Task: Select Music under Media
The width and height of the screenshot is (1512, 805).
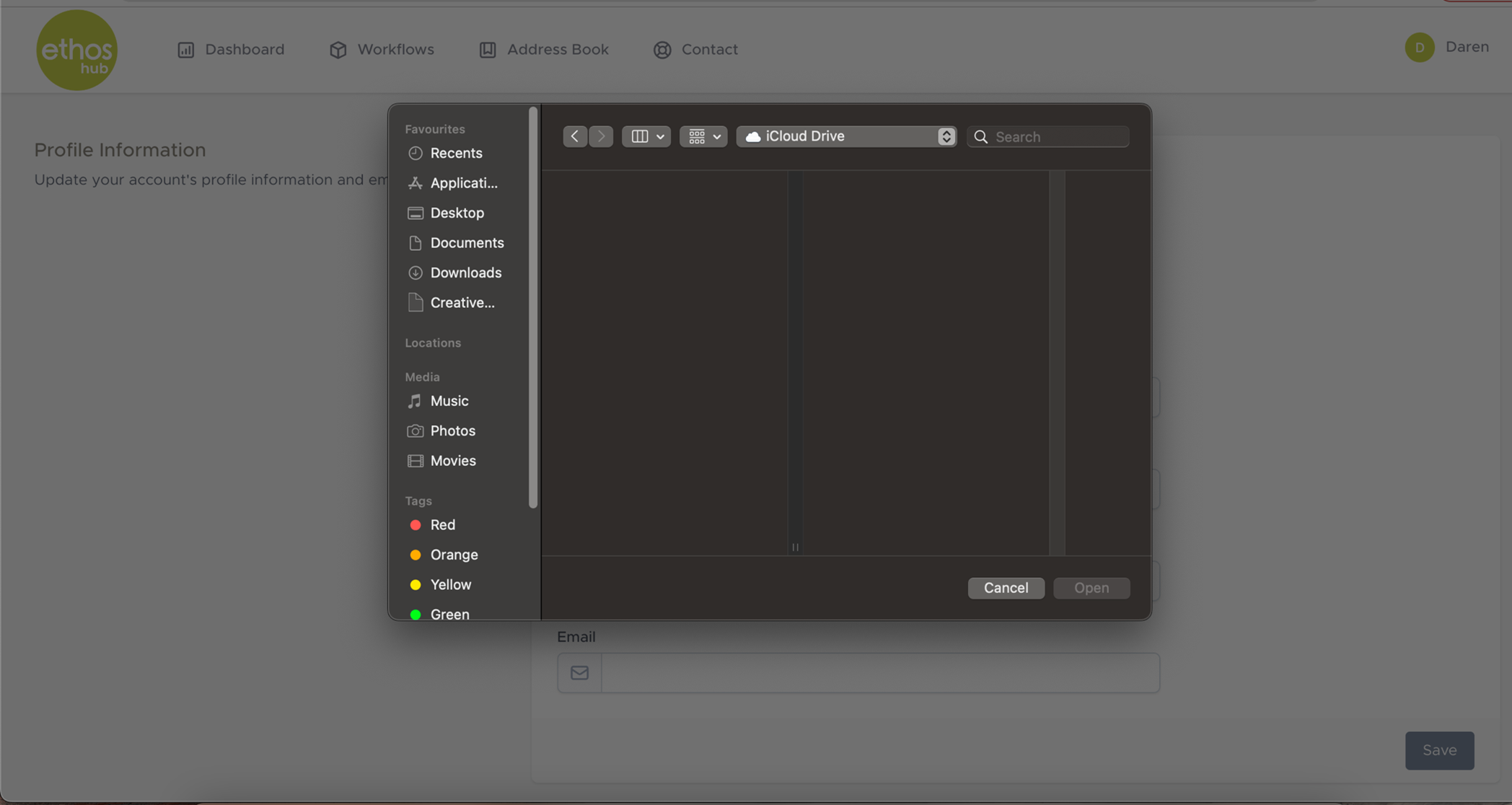Action: pyautogui.click(x=449, y=401)
